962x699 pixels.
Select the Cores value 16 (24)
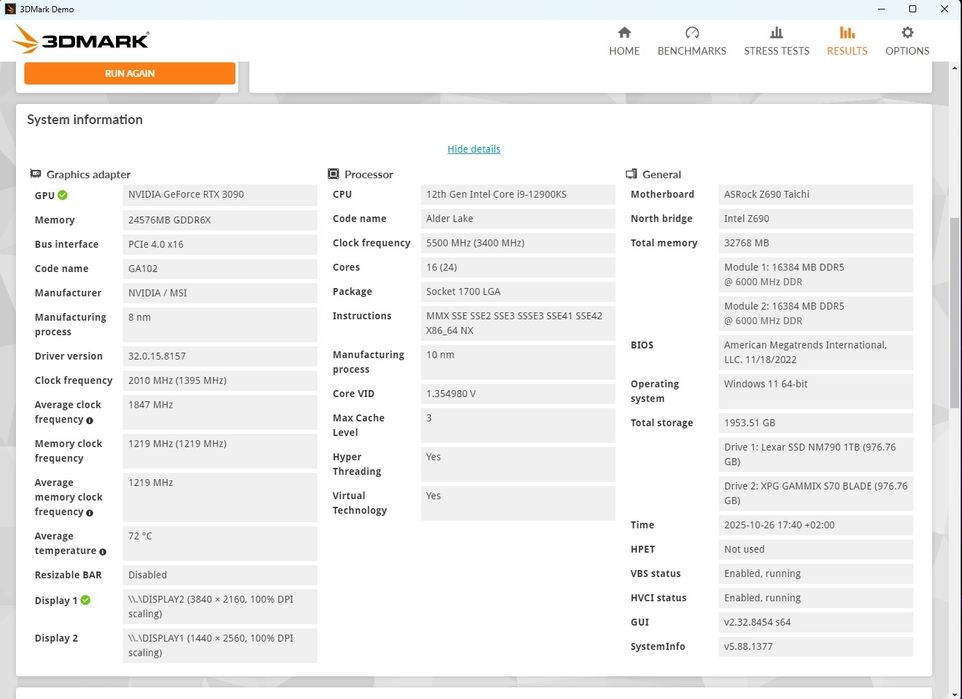pyautogui.click(x=518, y=267)
